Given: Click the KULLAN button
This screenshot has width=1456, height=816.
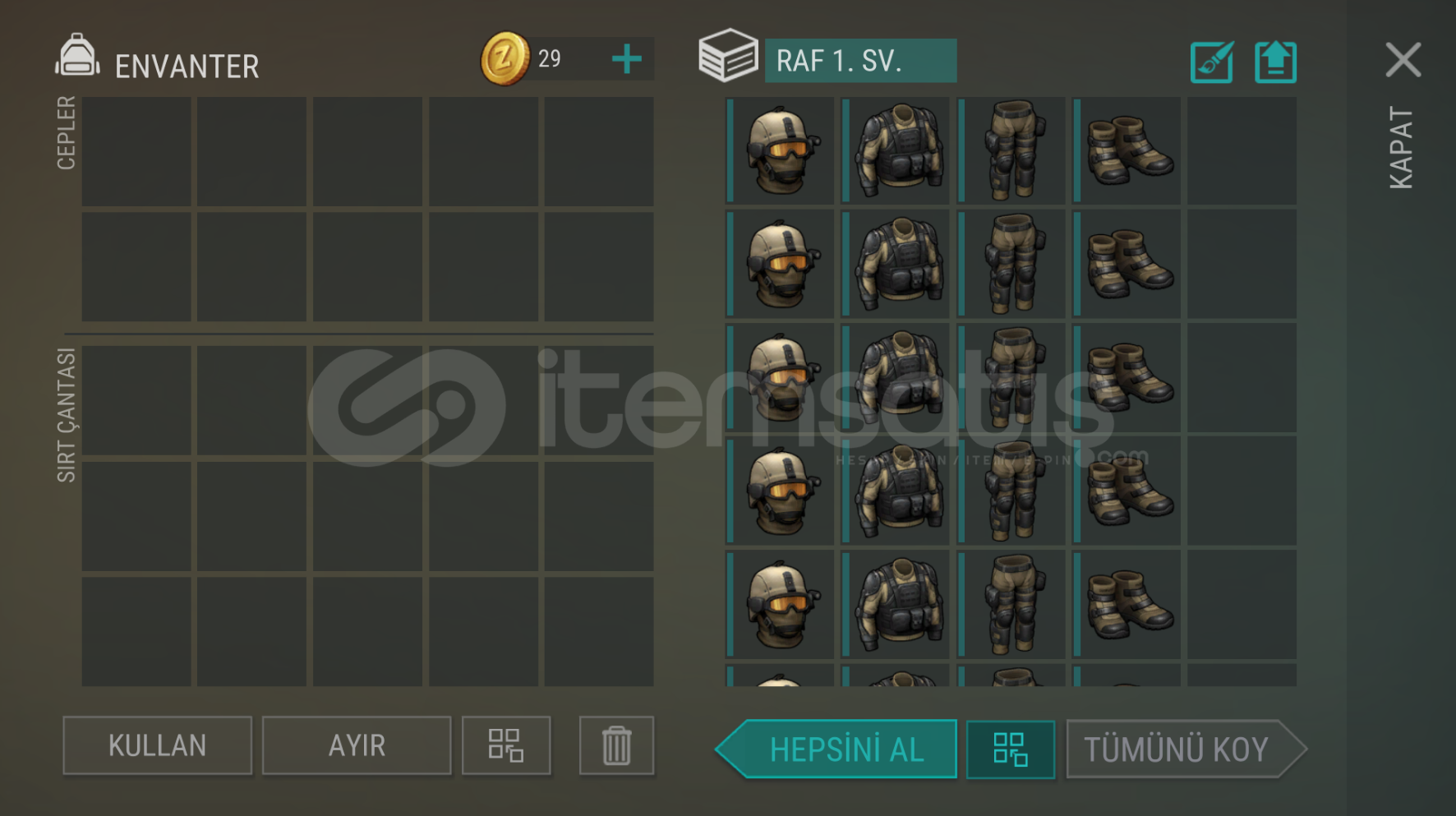Looking at the screenshot, I should pyautogui.click(x=157, y=745).
